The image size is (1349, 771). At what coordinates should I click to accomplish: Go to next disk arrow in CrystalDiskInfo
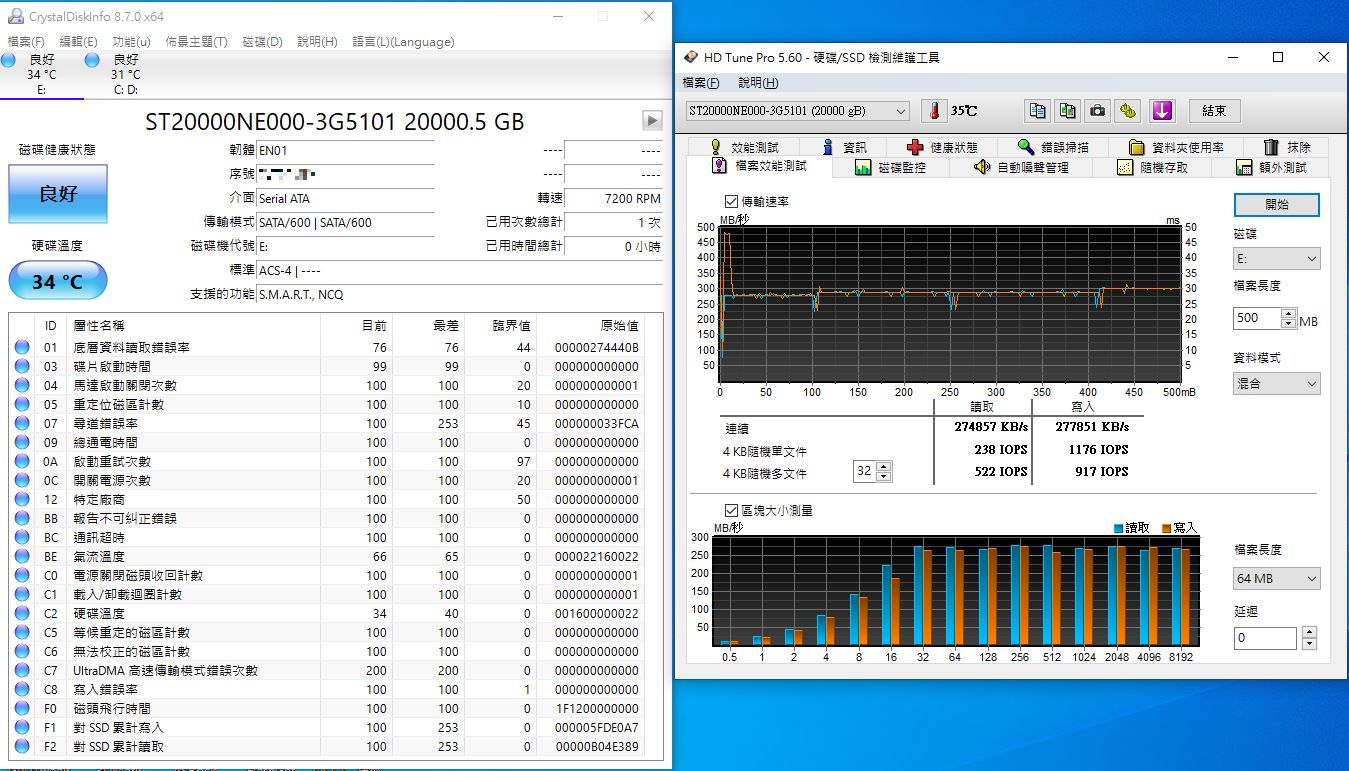(652, 121)
